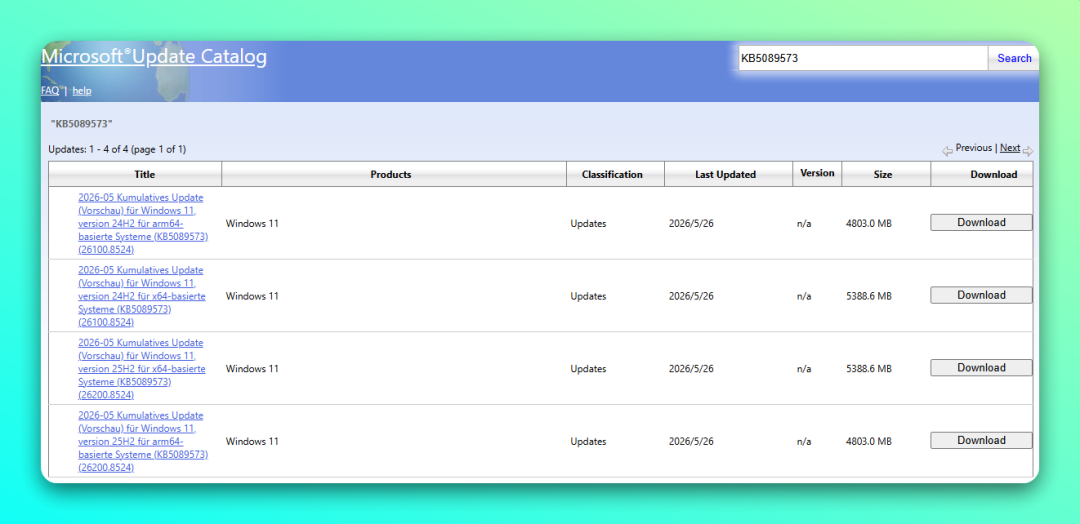Open the Microsoft Update Catalog home link
Screen dimensions: 1080x524
pos(154,57)
